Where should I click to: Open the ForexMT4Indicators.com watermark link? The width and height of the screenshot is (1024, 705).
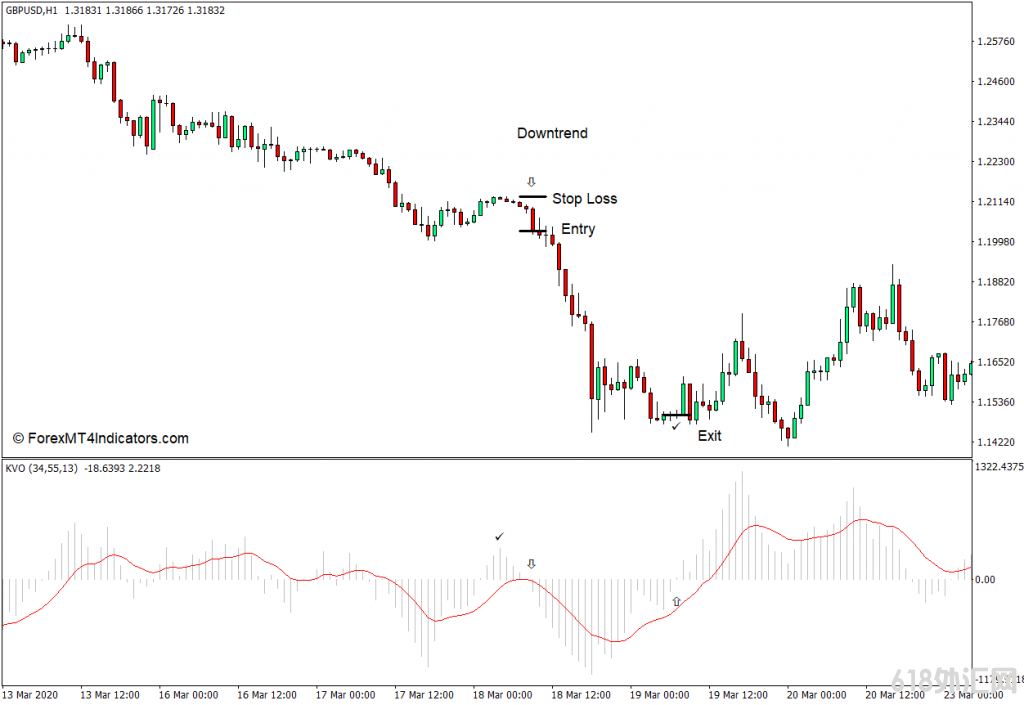tap(101, 439)
